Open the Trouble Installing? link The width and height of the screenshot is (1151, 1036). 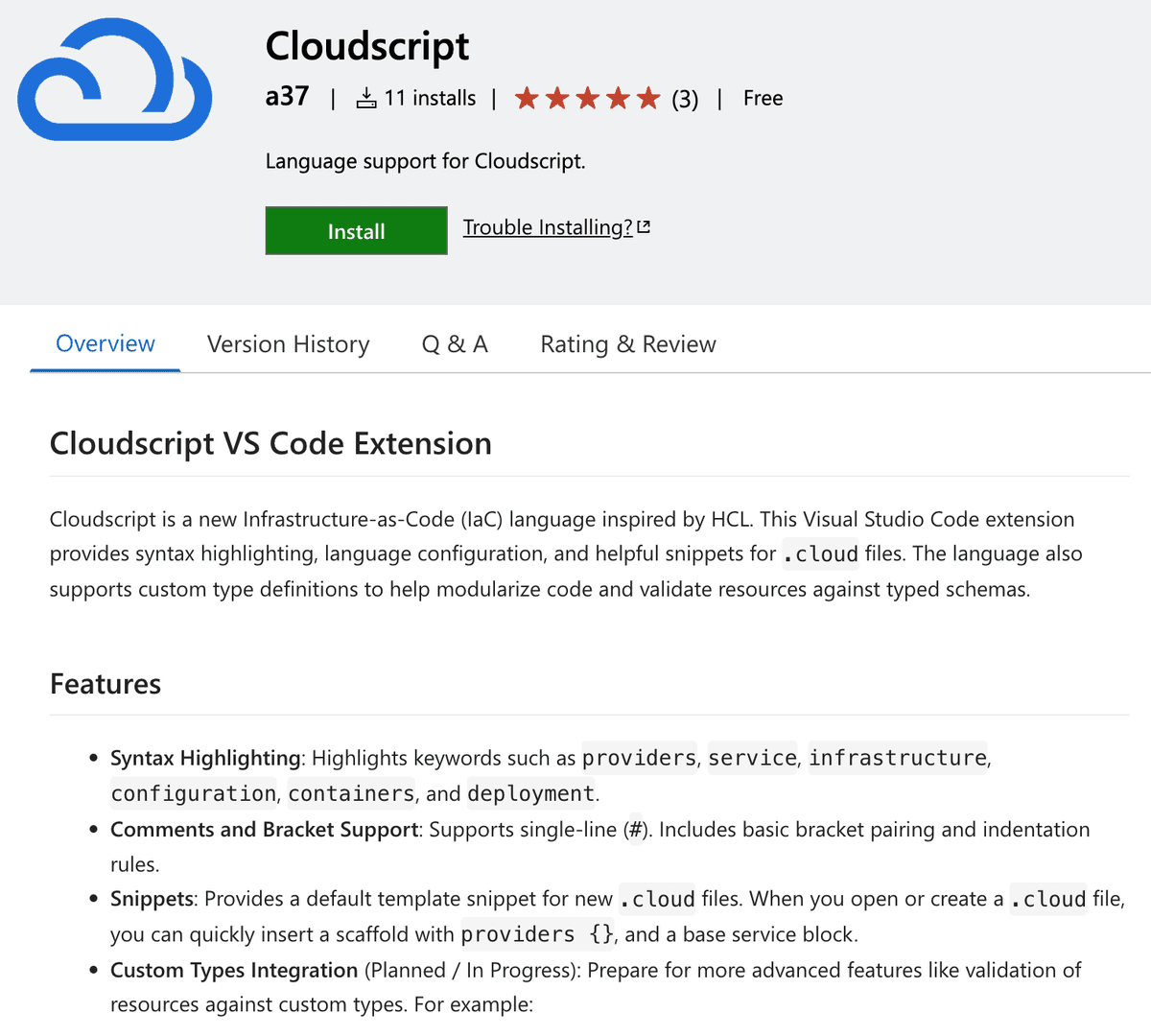pyautogui.click(x=548, y=227)
